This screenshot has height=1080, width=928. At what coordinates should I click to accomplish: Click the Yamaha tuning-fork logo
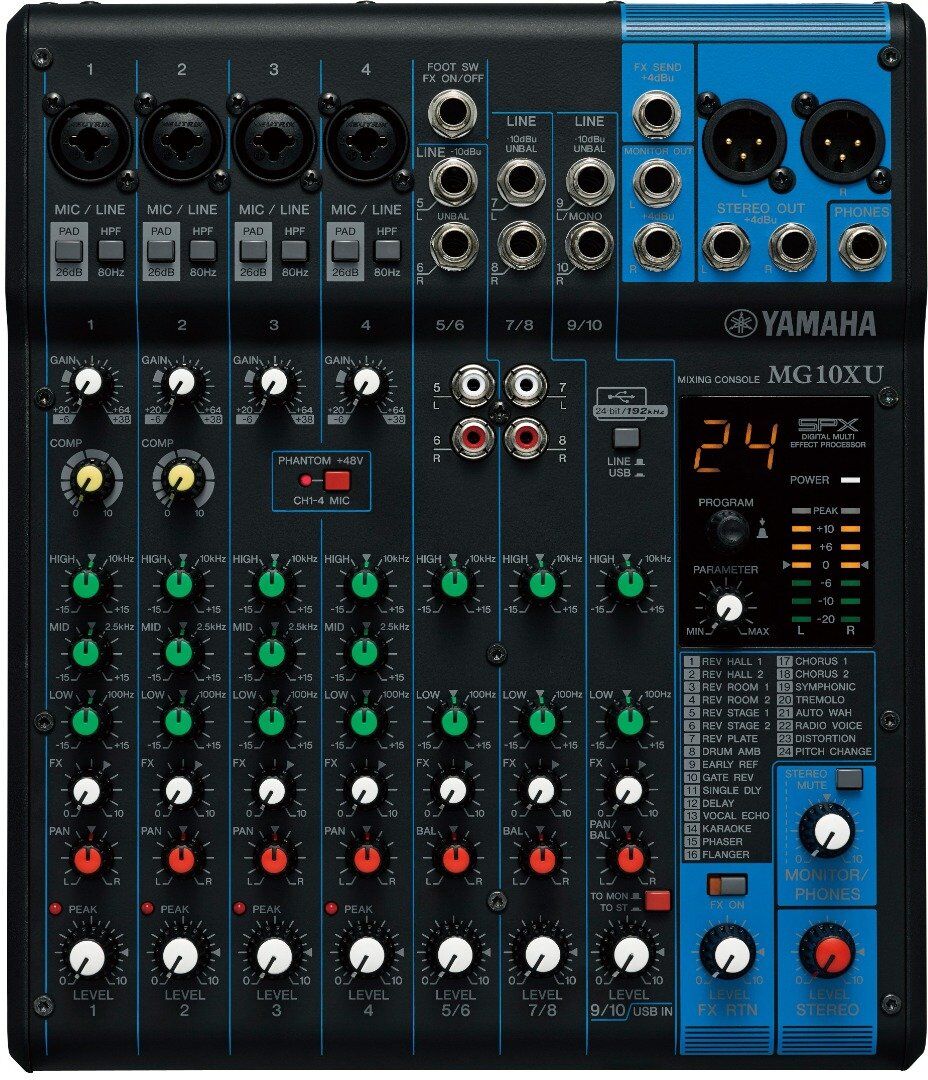[x=741, y=323]
